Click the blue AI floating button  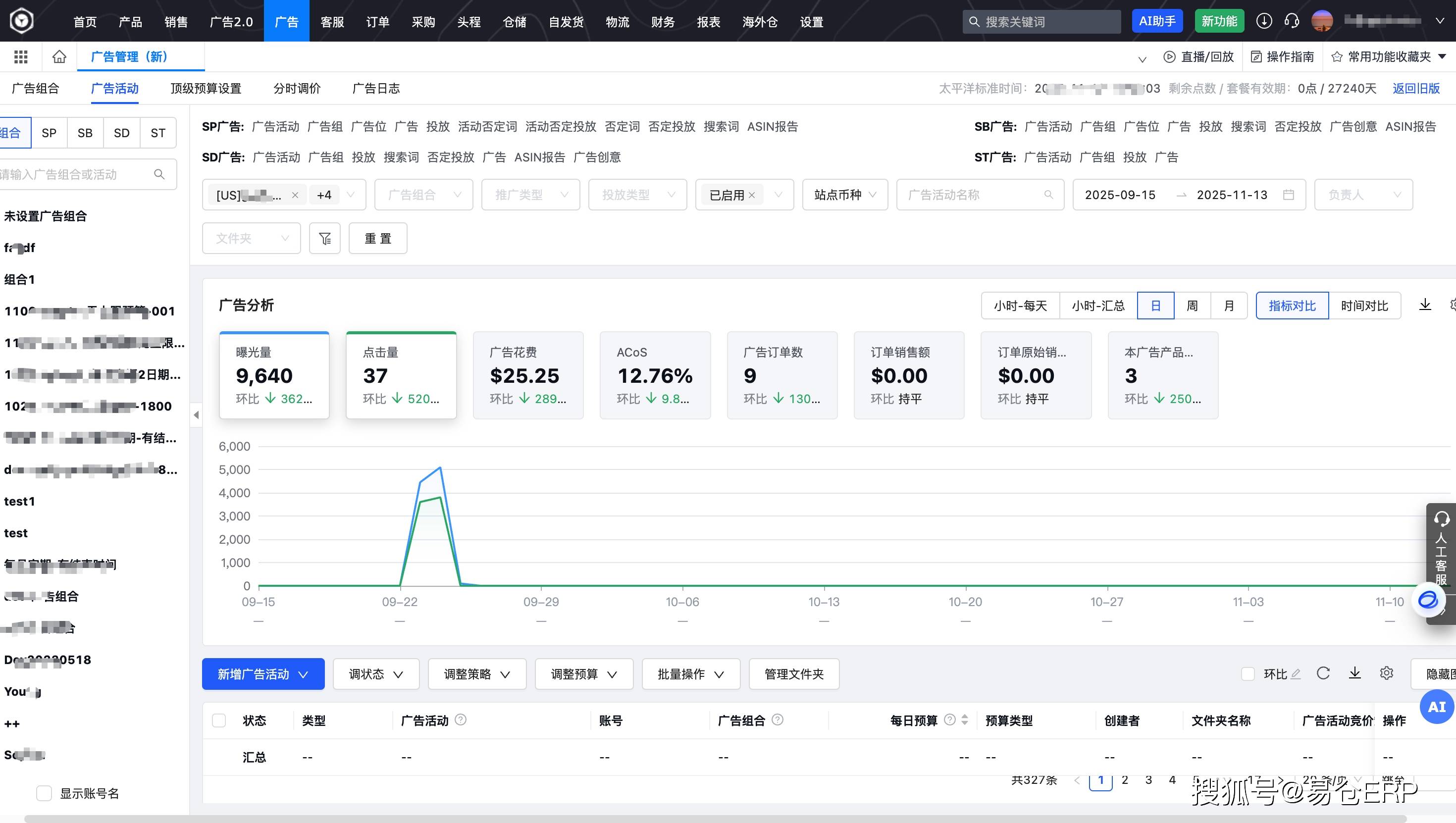1436,707
